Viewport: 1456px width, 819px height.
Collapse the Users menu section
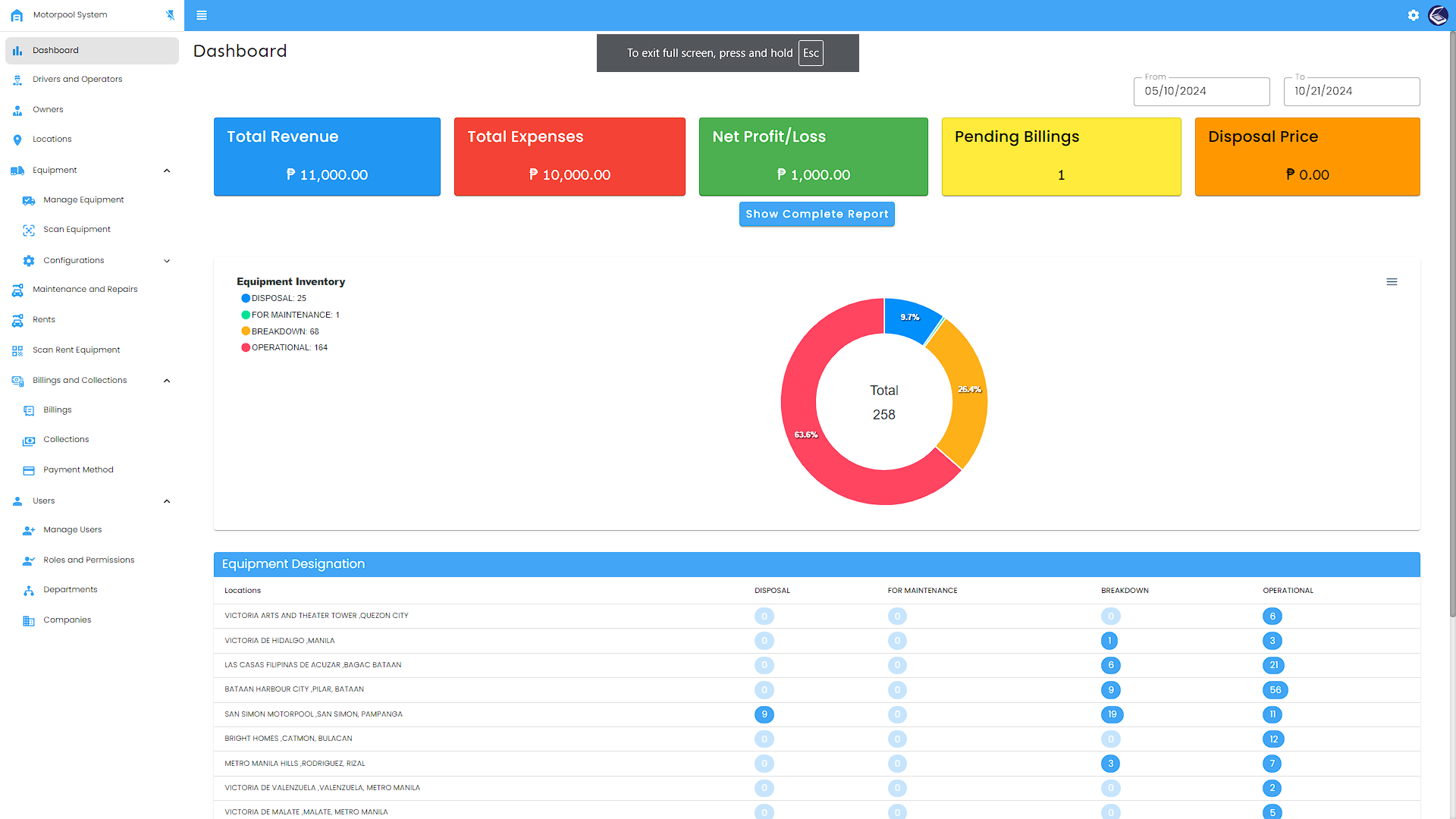click(x=167, y=501)
